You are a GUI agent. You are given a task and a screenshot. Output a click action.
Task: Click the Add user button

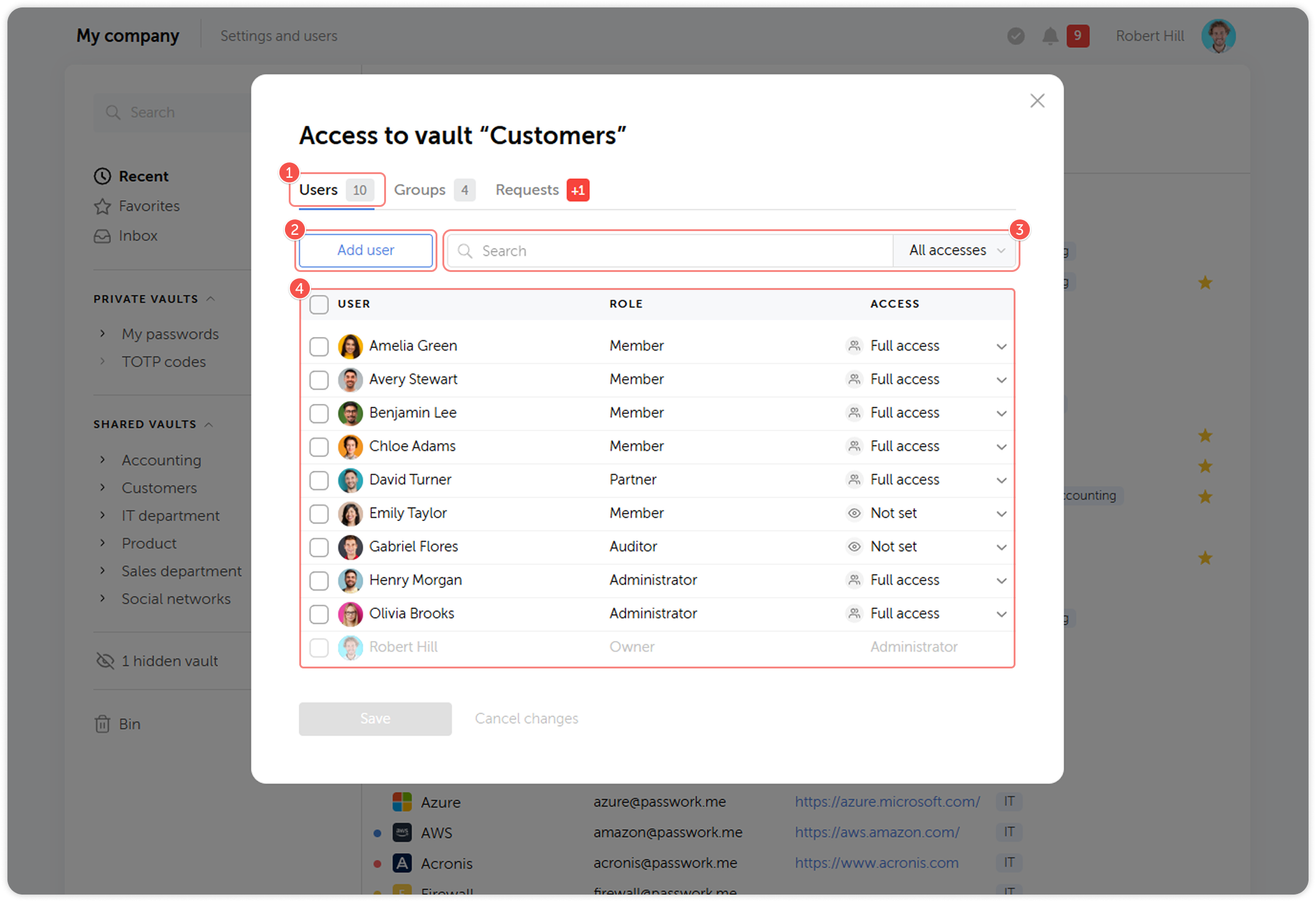pyautogui.click(x=366, y=250)
